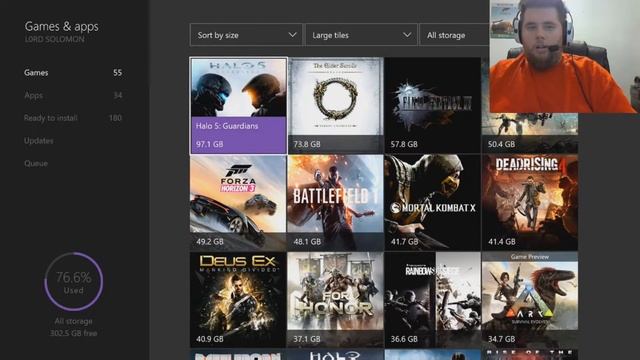Image resolution: width=640 pixels, height=360 pixels.
Task: Select the 50.4 GB game tile
Action: coord(530,133)
